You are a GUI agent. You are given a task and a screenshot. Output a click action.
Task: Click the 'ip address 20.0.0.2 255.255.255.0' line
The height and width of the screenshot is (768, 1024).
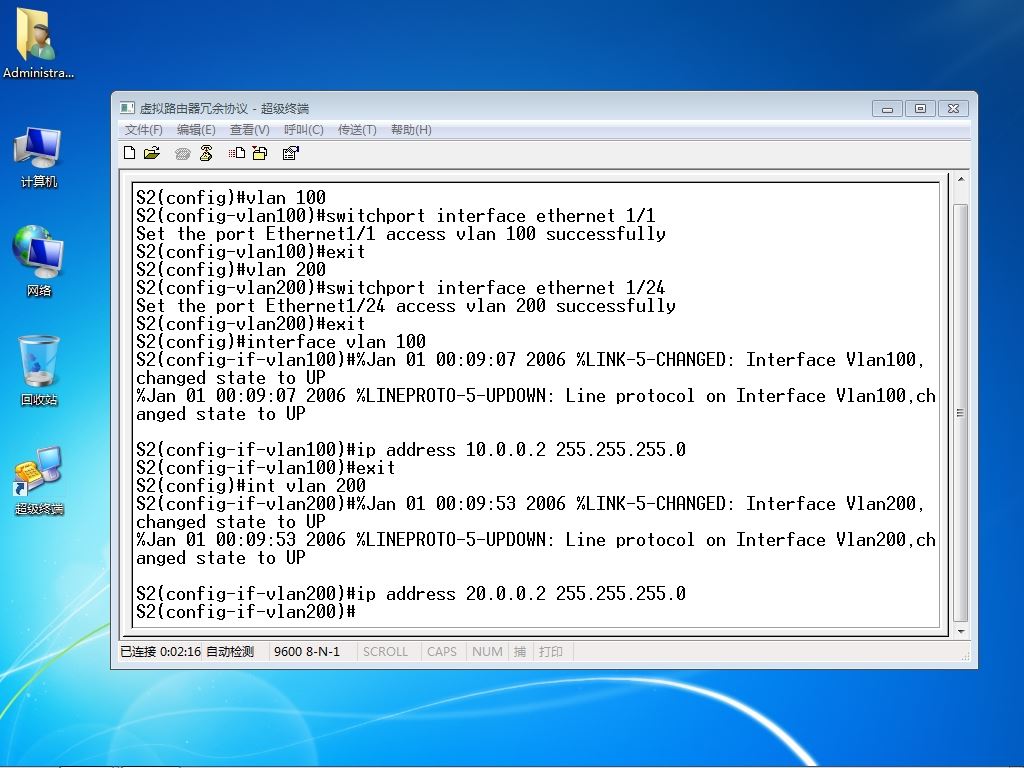pyautogui.click(x=411, y=593)
